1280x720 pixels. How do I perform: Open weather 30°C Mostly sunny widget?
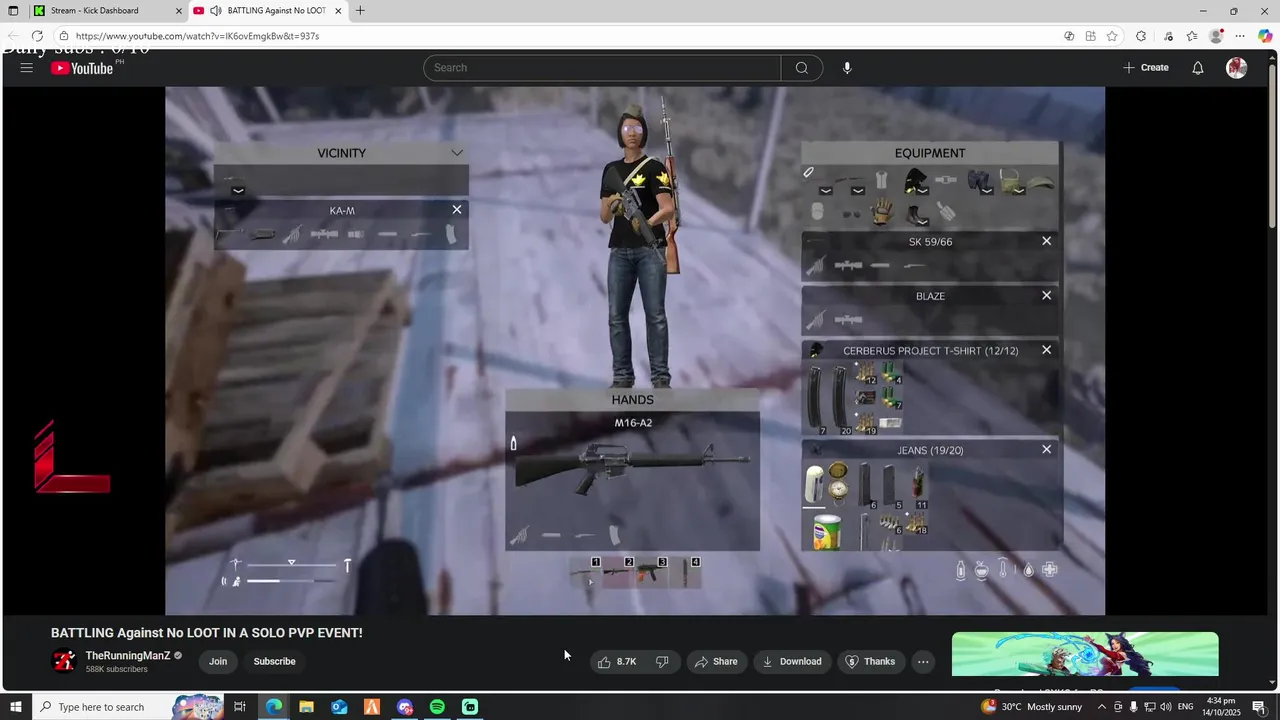tap(1032, 707)
